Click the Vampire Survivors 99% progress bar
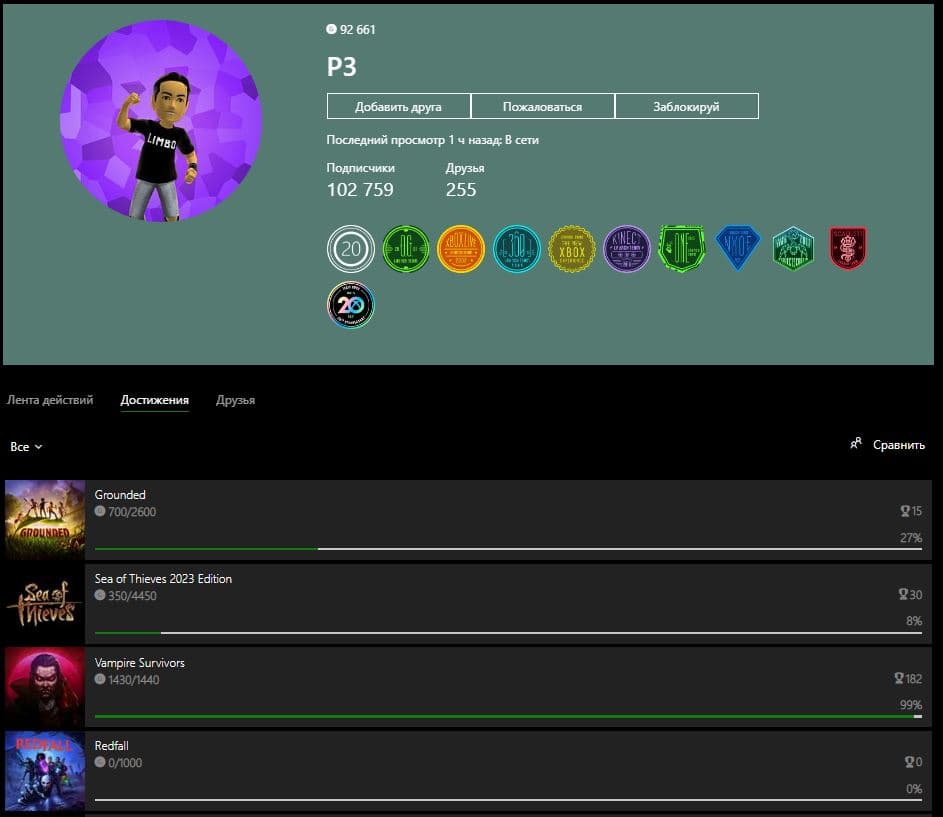Image resolution: width=943 pixels, height=817 pixels. (x=508, y=717)
